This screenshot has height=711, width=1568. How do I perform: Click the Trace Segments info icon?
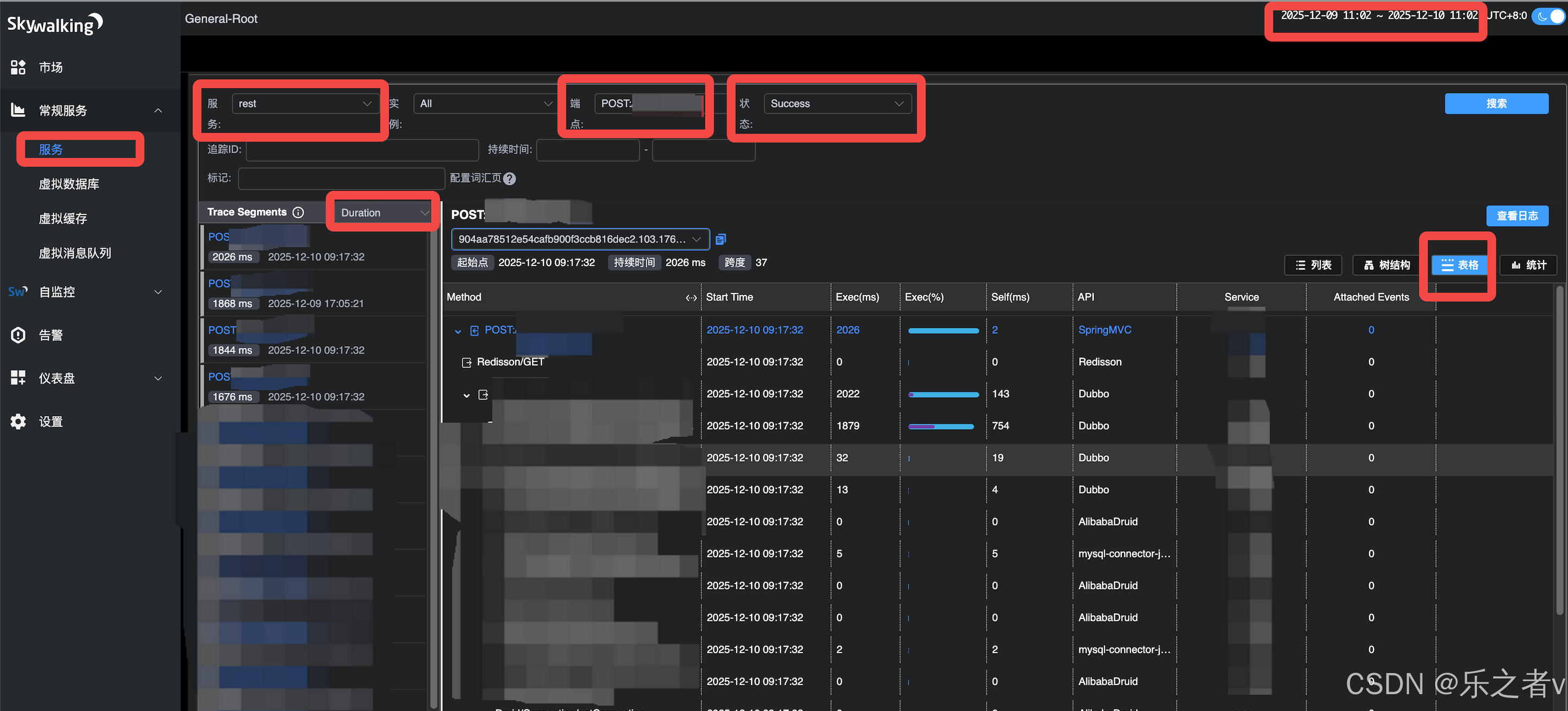pos(298,212)
